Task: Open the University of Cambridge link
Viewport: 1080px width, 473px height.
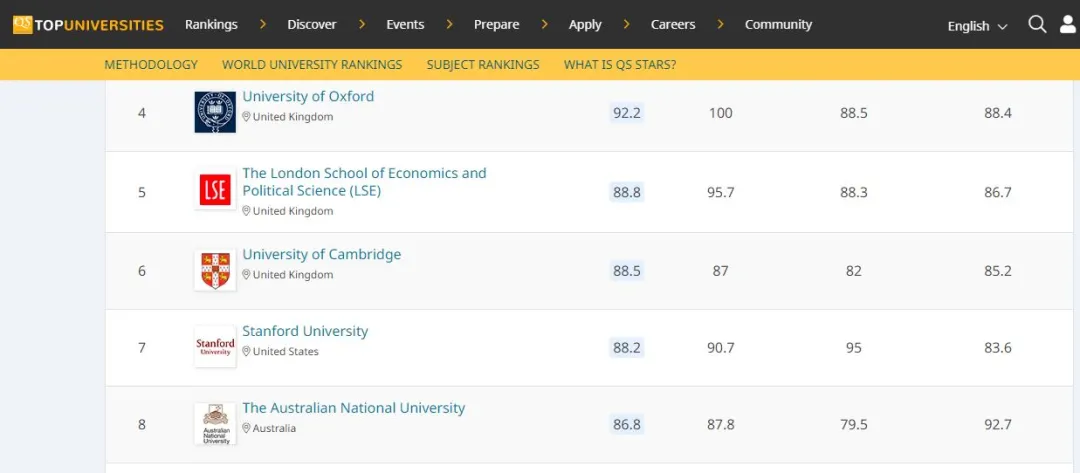Action: pos(322,254)
